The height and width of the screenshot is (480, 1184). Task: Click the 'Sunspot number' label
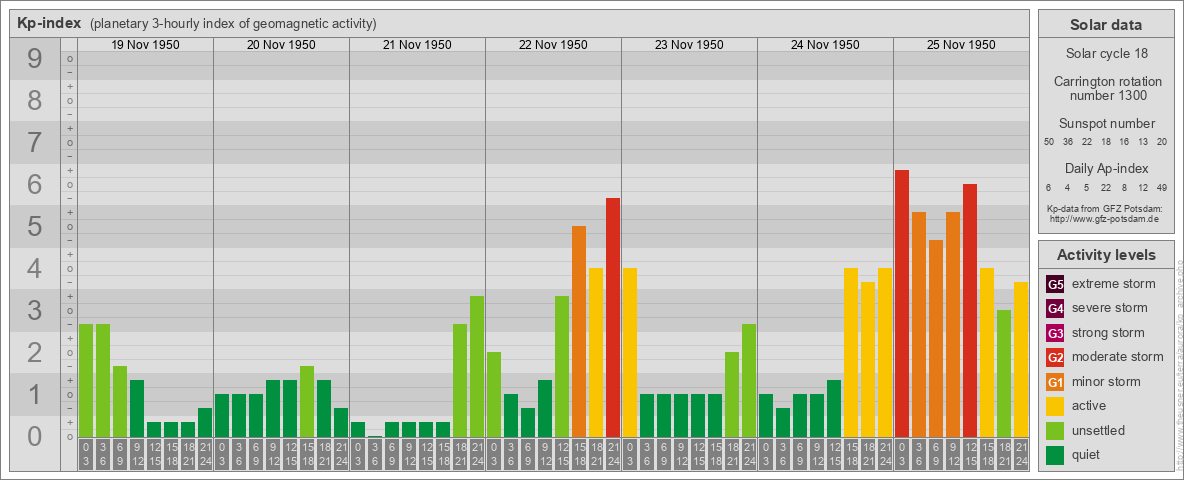[1106, 124]
